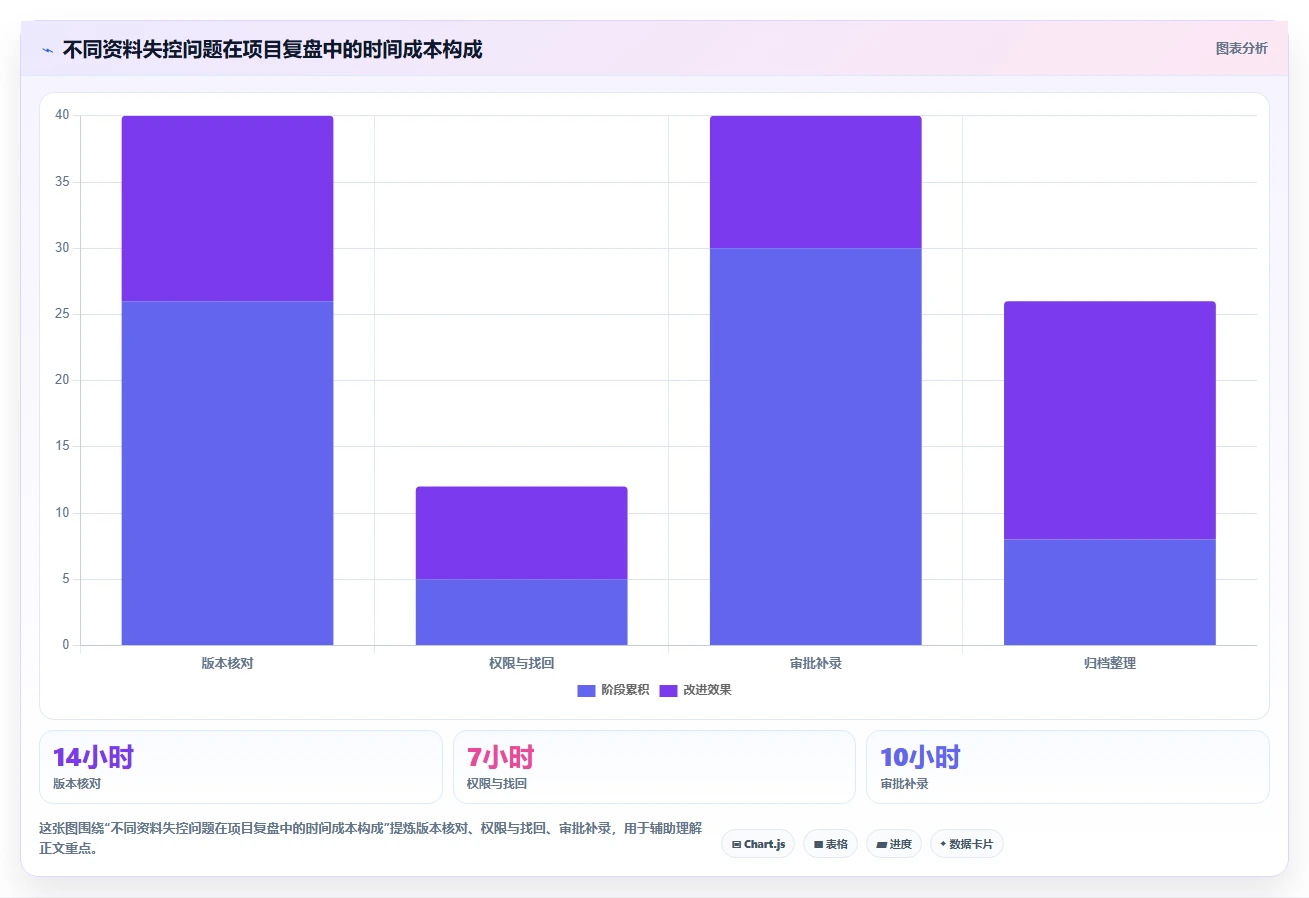Click the blue 阶段累积 legend color box

[x=586, y=690]
